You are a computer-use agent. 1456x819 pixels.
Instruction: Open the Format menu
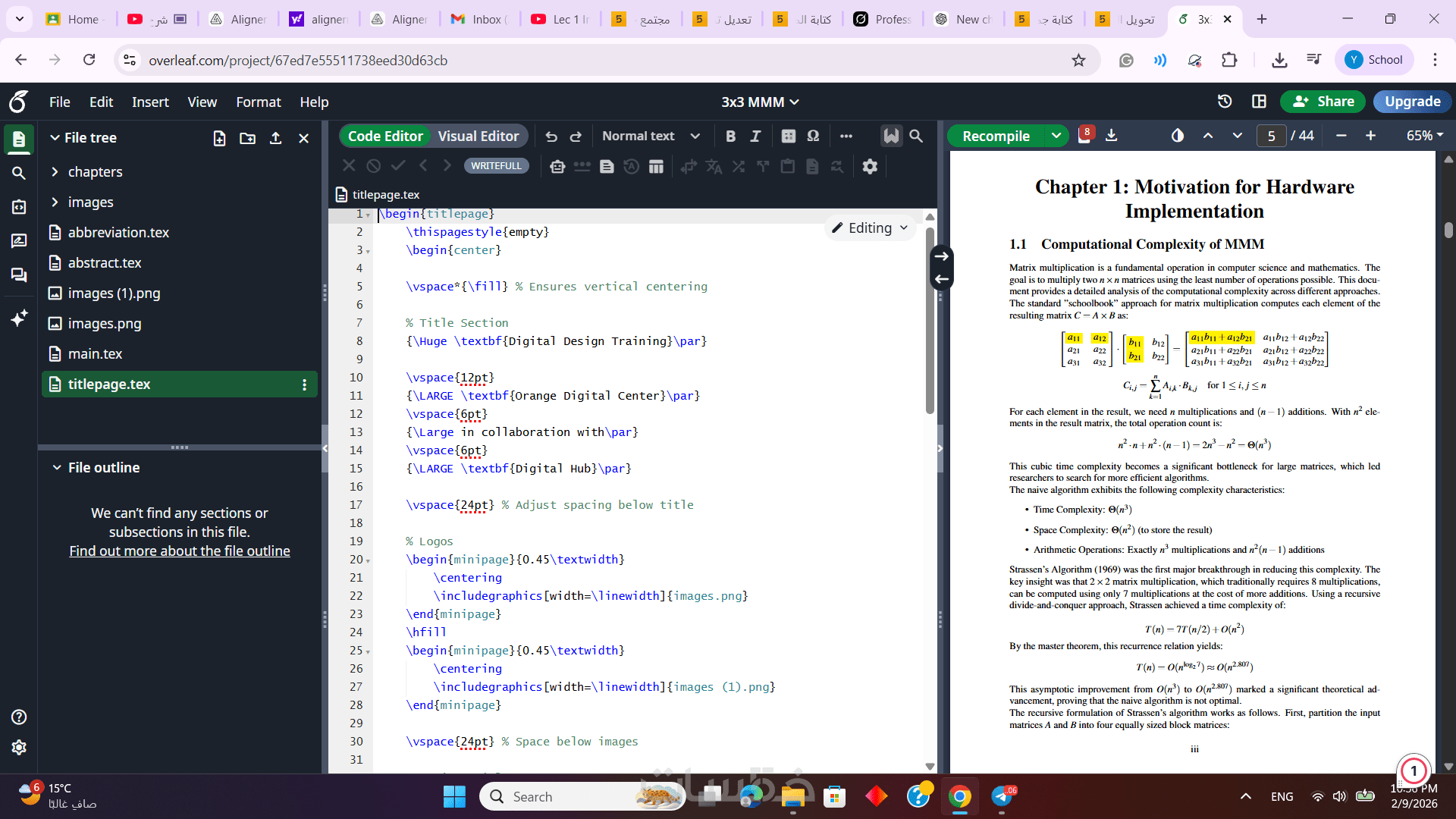click(258, 102)
